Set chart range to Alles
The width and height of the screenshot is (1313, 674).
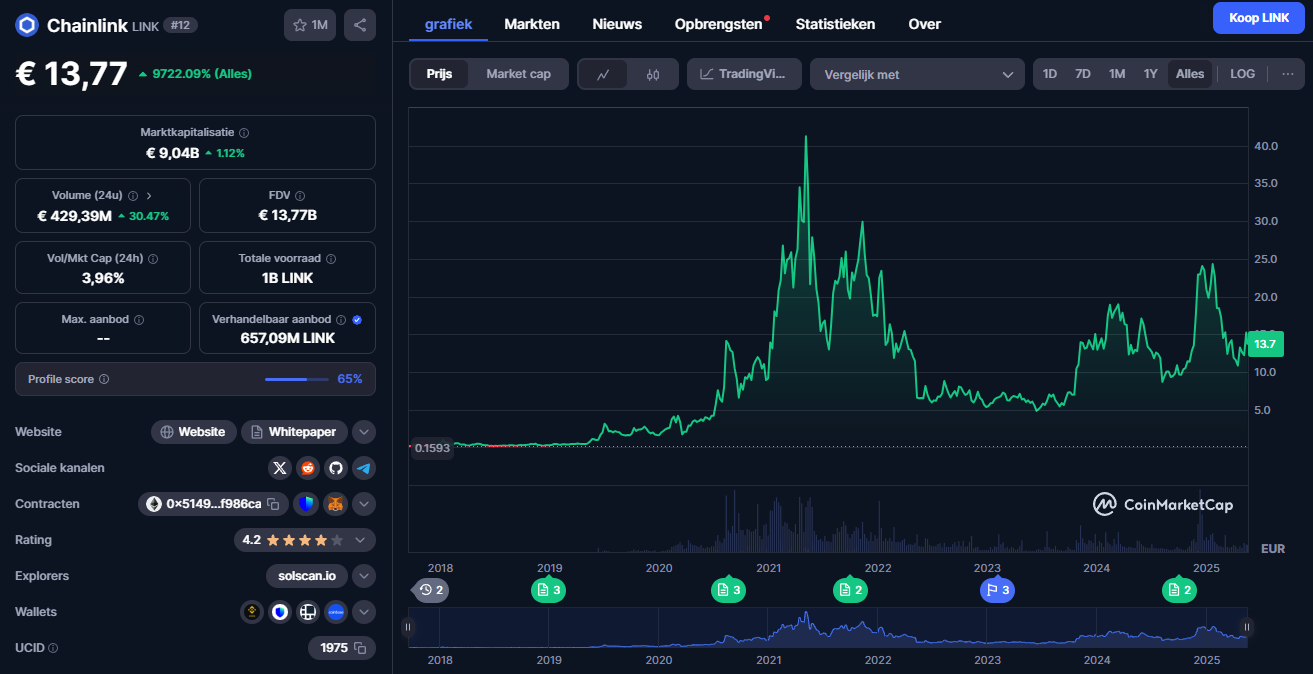1190,74
